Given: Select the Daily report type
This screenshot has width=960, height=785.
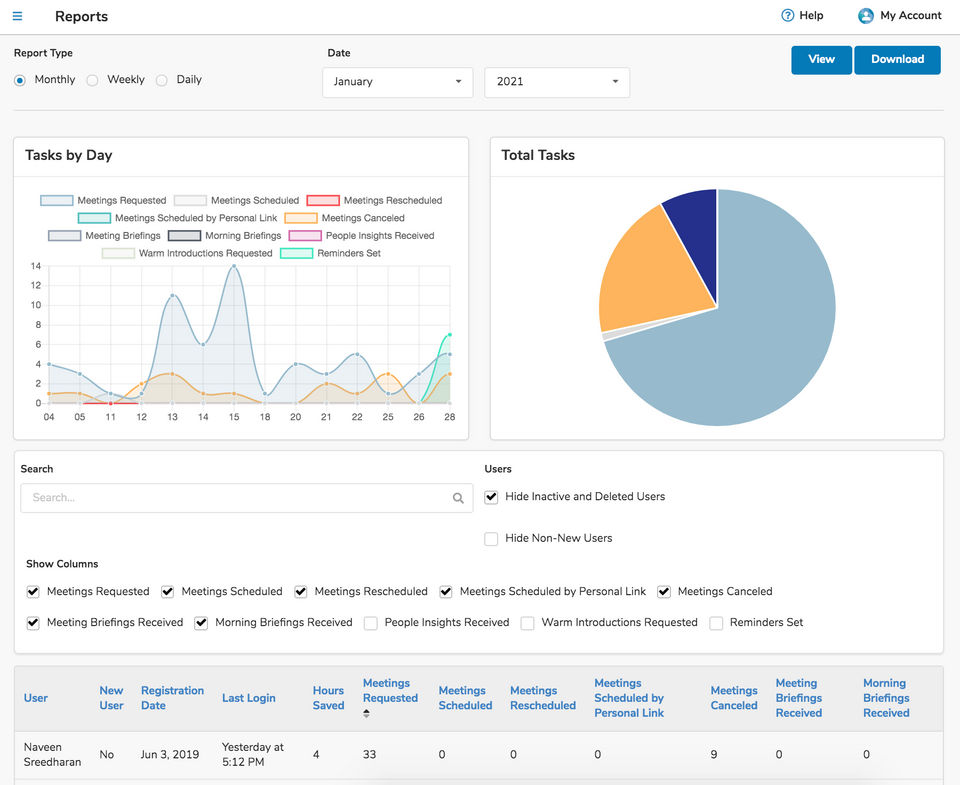Looking at the screenshot, I should [162, 80].
